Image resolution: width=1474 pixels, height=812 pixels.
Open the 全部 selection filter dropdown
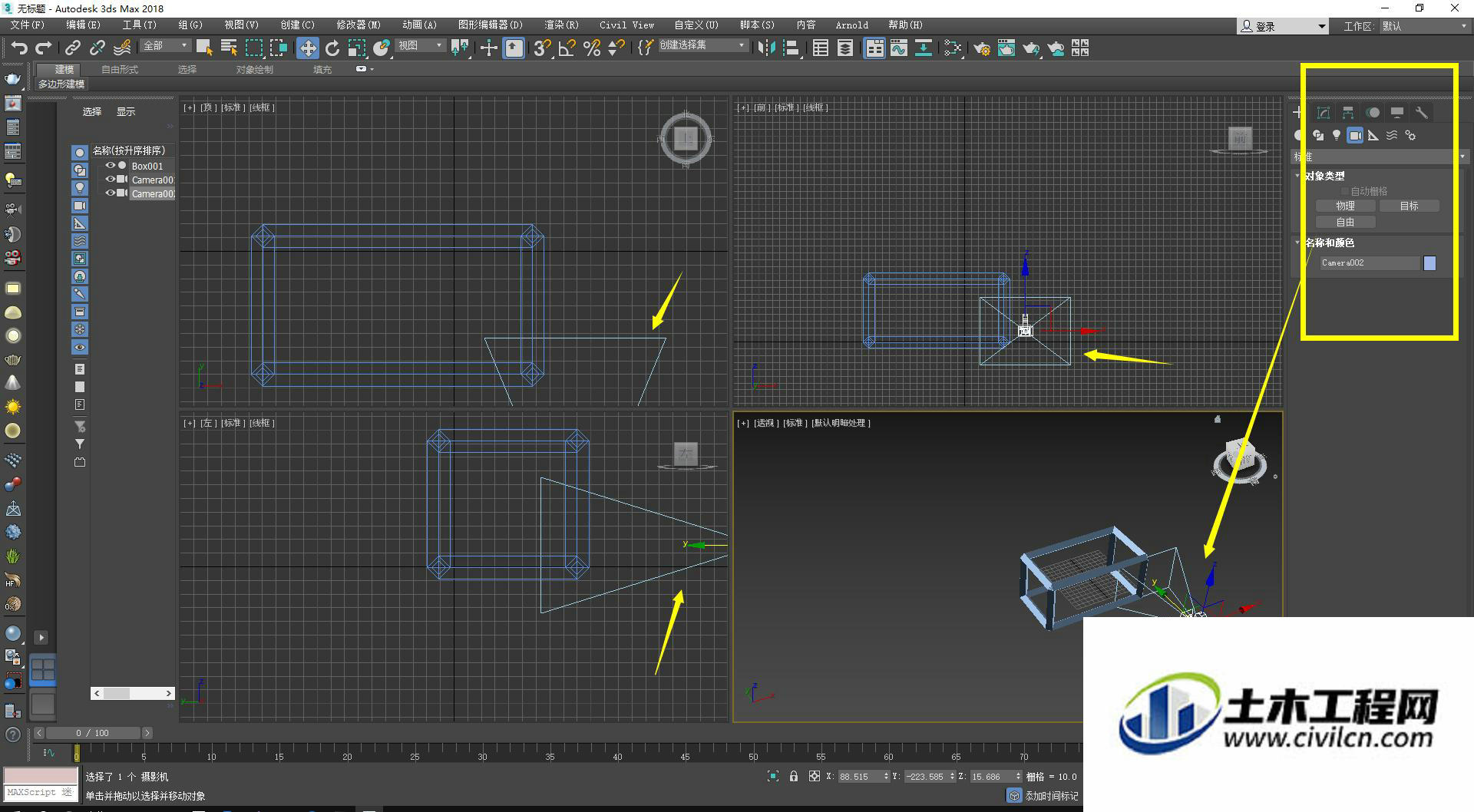[x=165, y=45]
